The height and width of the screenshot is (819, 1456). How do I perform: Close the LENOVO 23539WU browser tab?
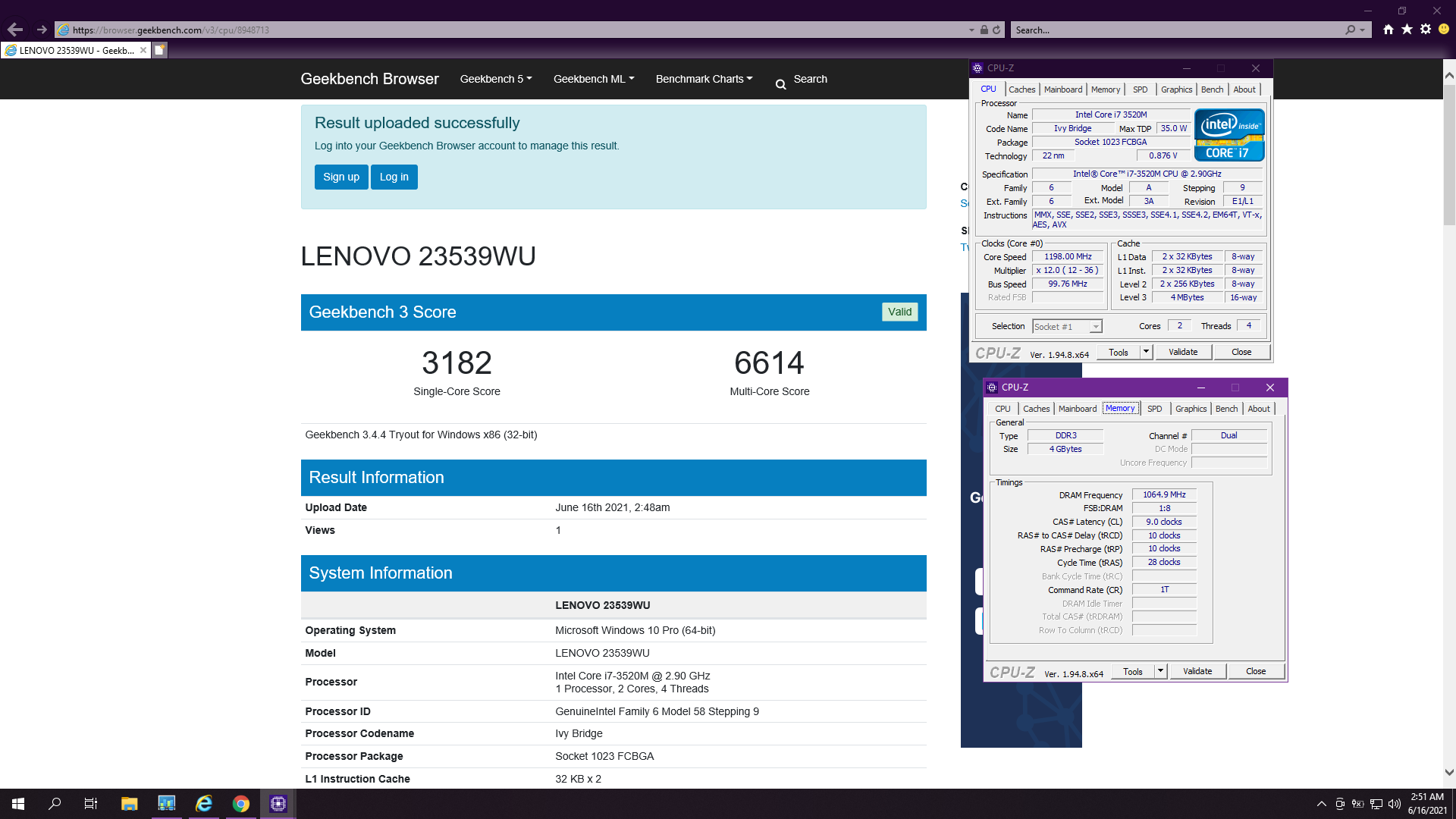point(143,50)
